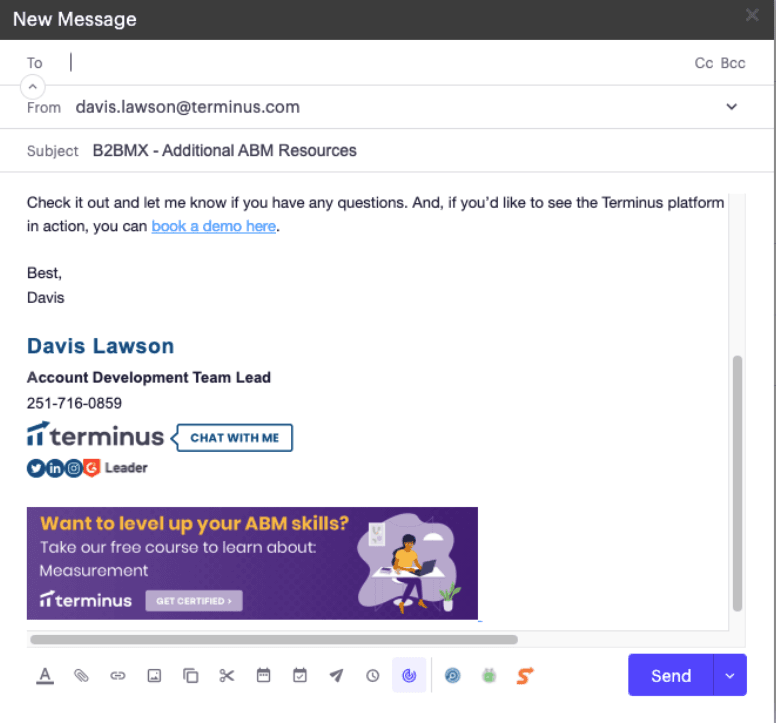This screenshot has width=776, height=723.
Task: Expand the From address dropdown
Action: pyautogui.click(x=731, y=107)
